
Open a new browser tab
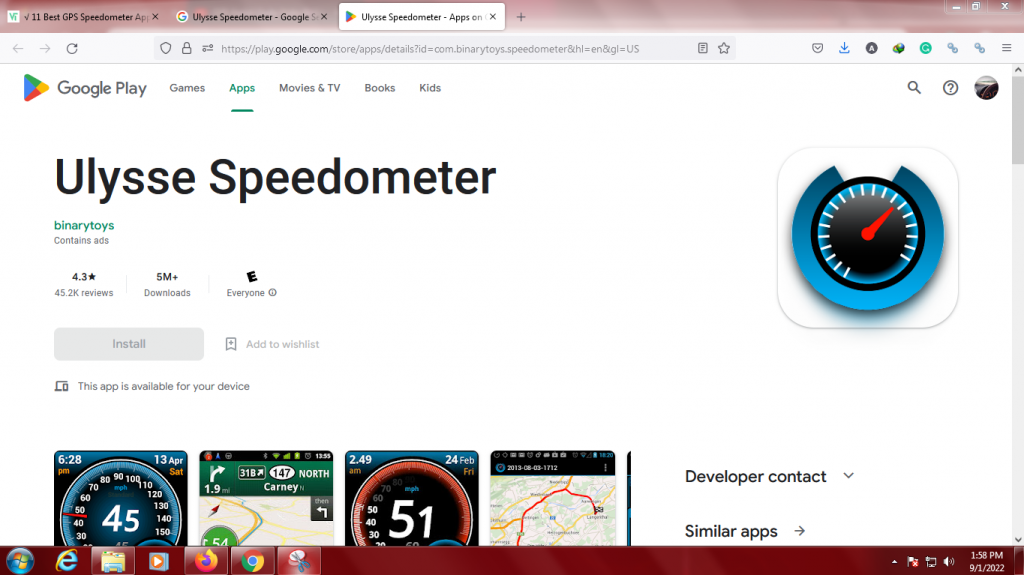tap(520, 17)
